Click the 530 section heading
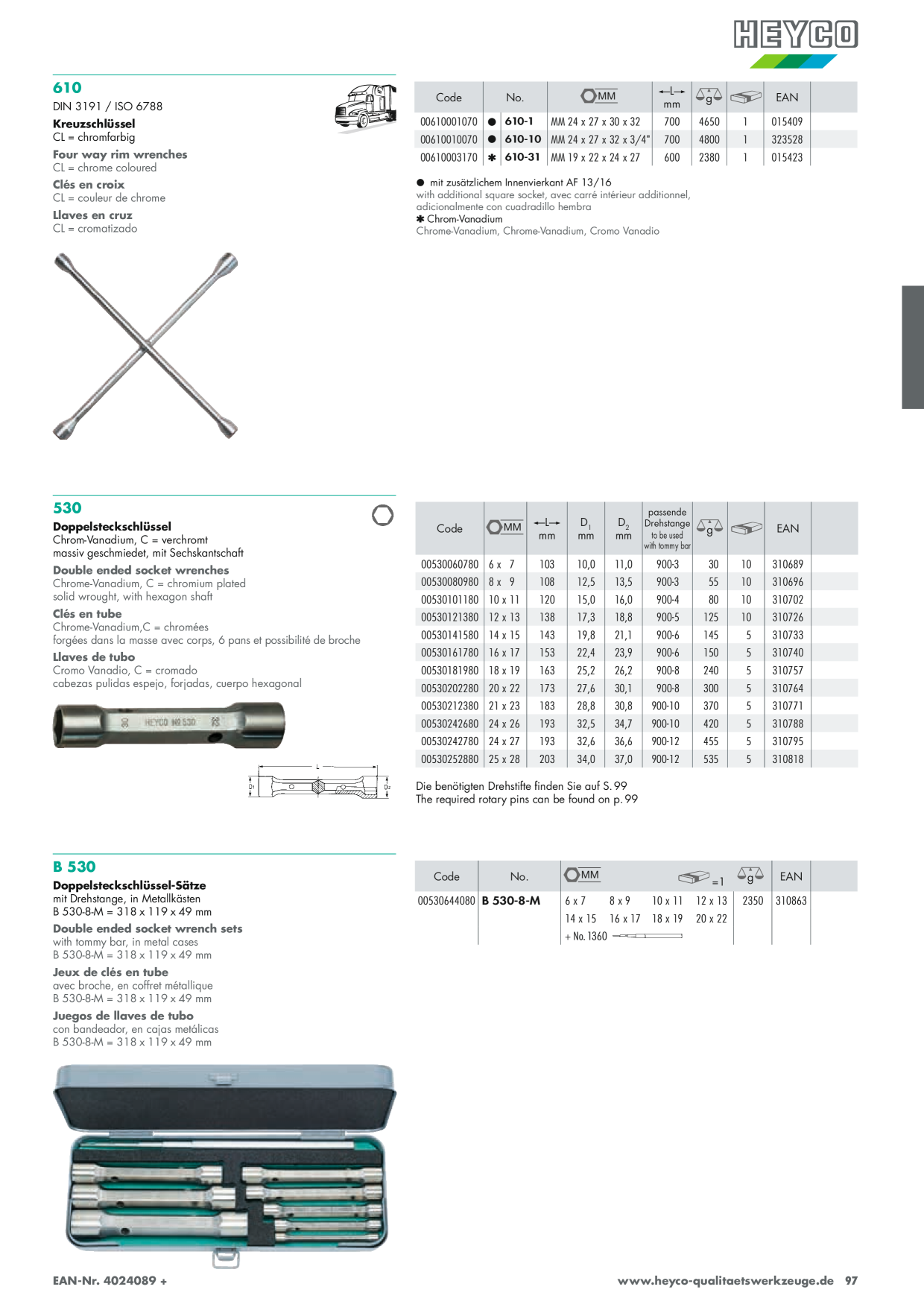Screen dimensions: 924x1307 point(67,507)
